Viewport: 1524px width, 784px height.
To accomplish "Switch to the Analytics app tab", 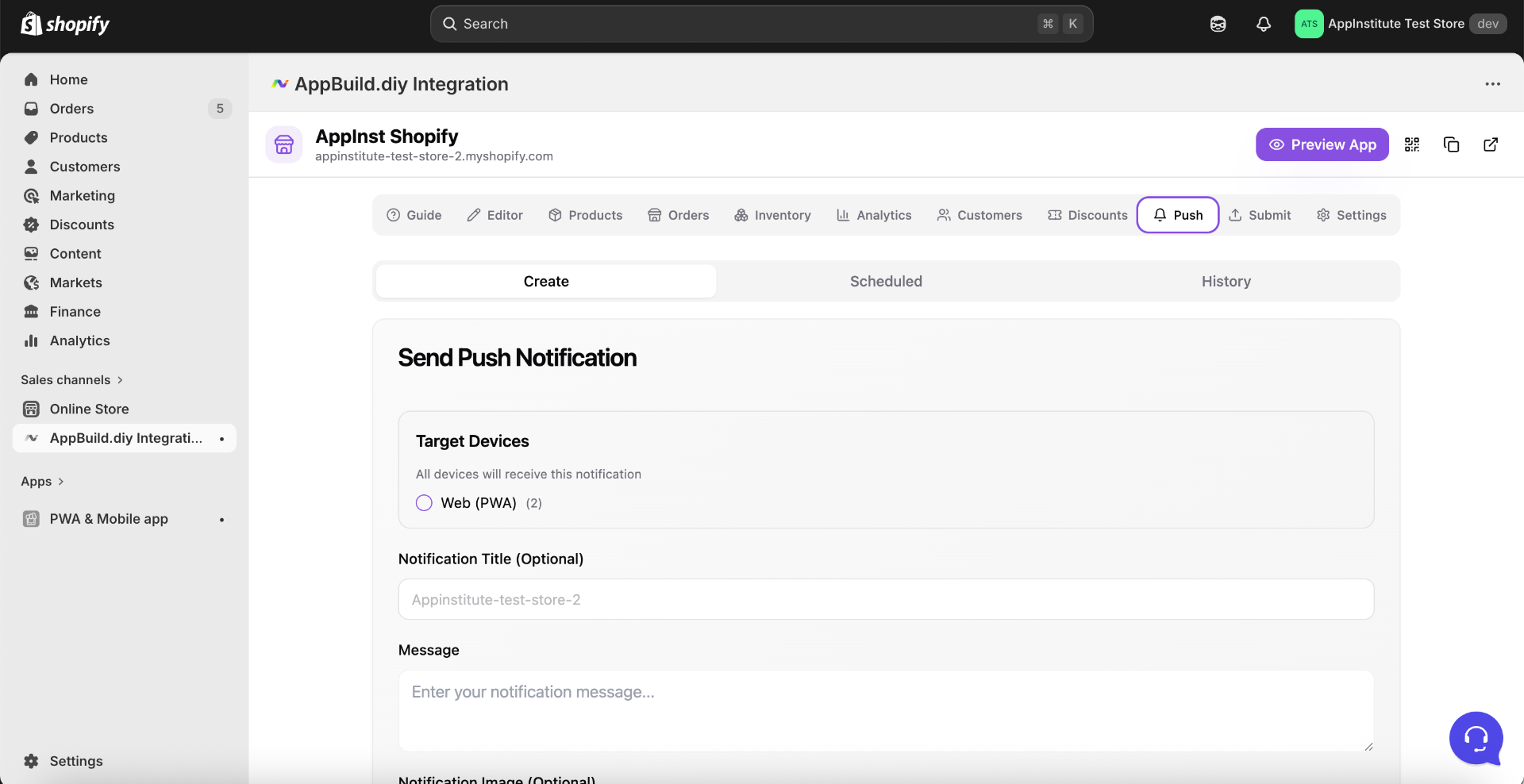I will (x=874, y=215).
